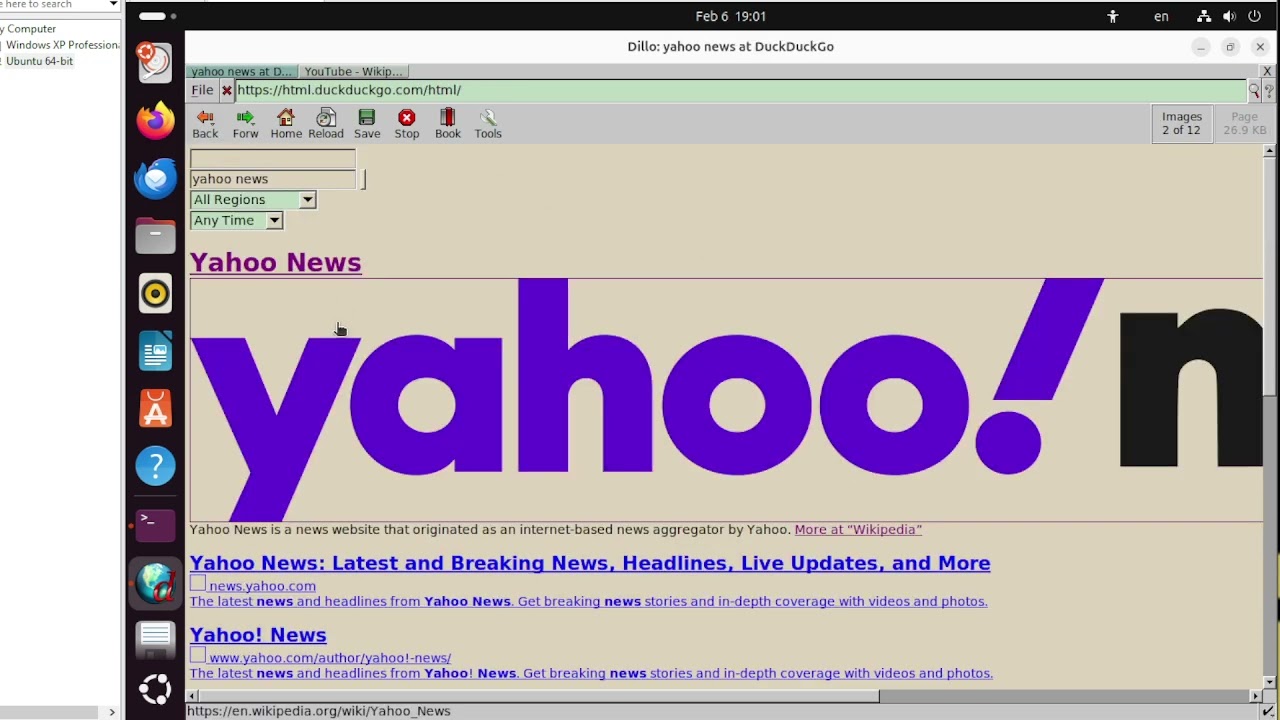
Task: Click the magnifier search icon beside URL bar
Action: (x=1254, y=91)
